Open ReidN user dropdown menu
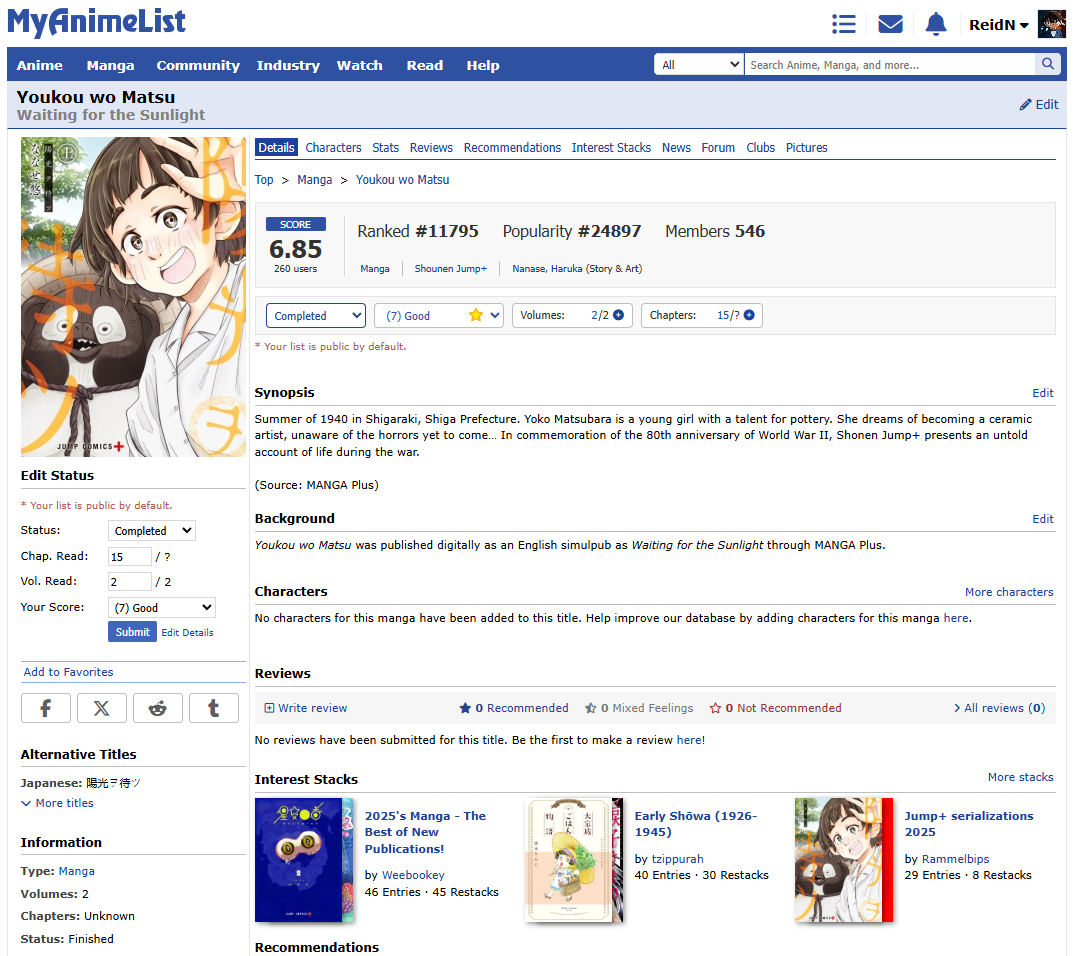This screenshot has height=956, width=1078. pyautogui.click(x=998, y=25)
